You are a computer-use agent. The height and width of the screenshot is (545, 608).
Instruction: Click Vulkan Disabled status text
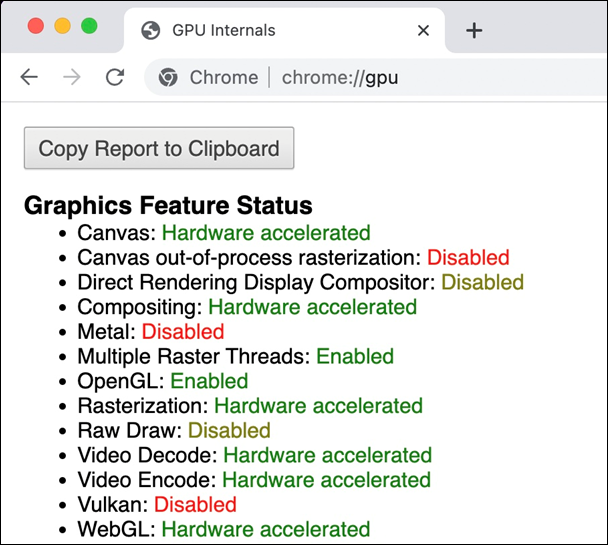tap(195, 505)
